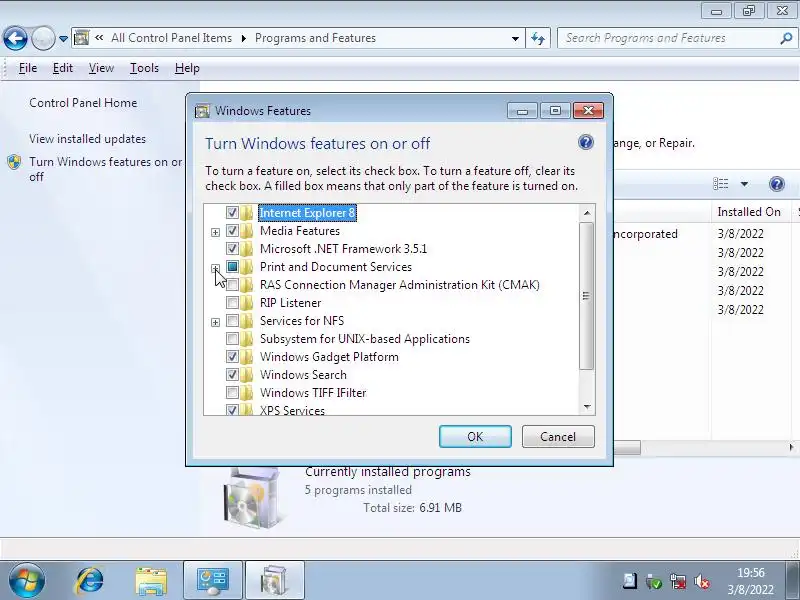Disable the Windows Search checkbox

pos(232,374)
